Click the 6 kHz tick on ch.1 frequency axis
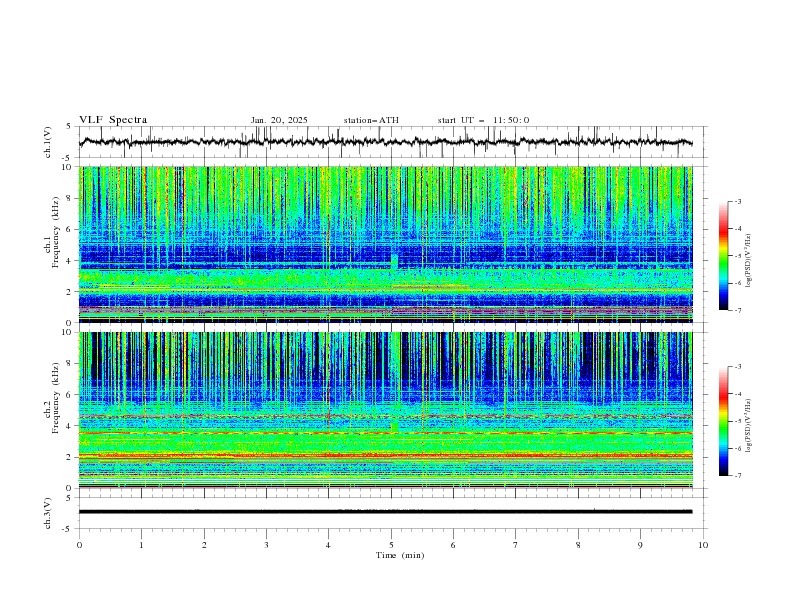The image size is (792, 612). (70, 230)
